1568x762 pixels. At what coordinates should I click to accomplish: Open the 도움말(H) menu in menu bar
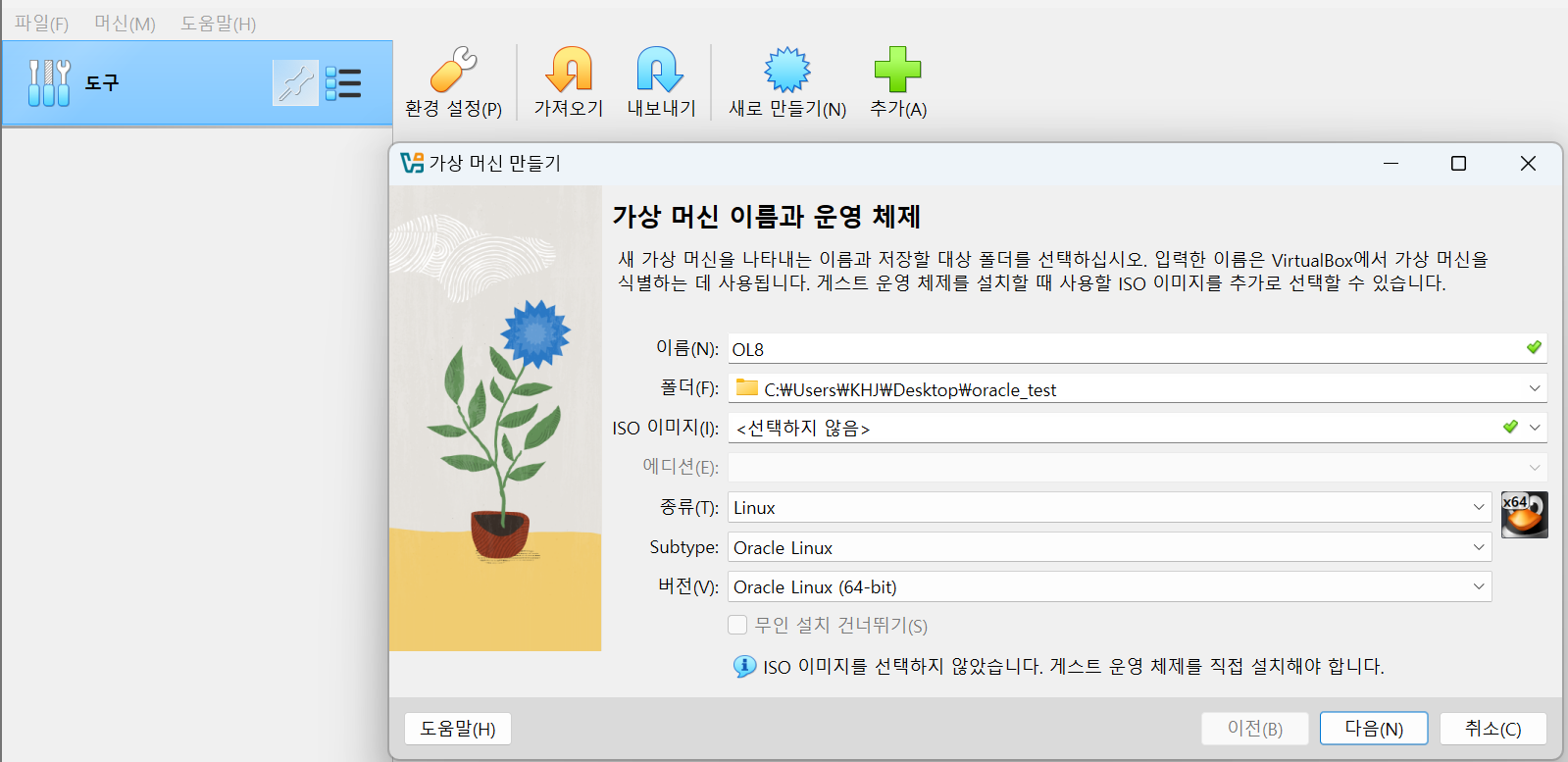[218, 24]
